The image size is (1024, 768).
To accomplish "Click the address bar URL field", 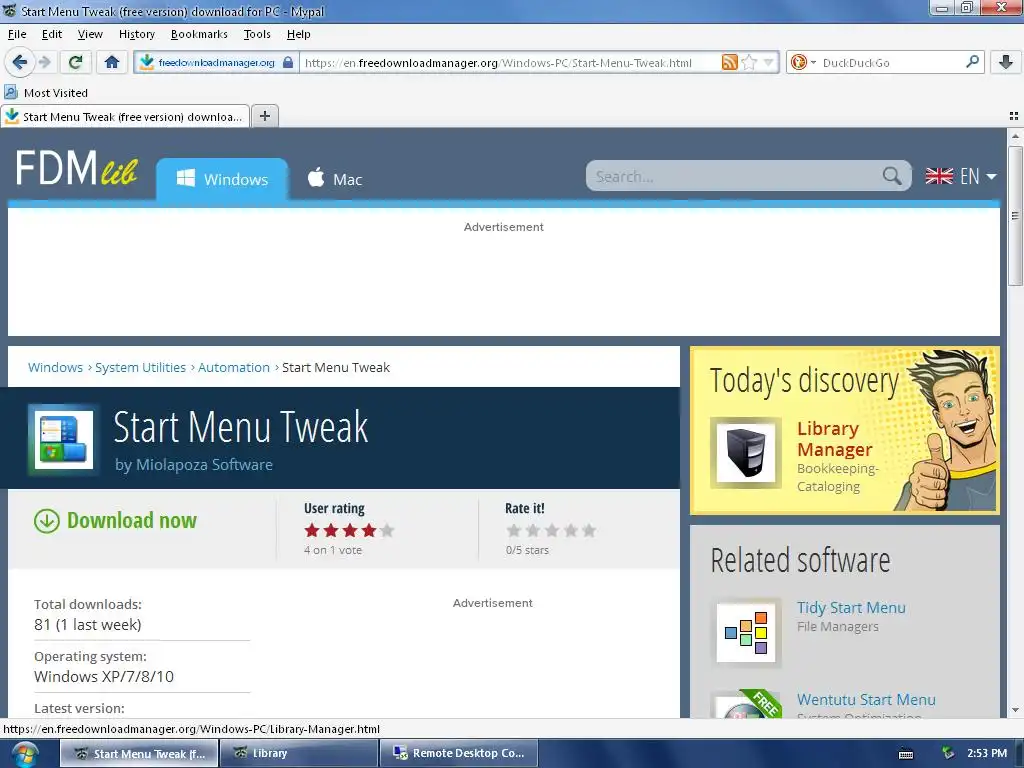I will pyautogui.click(x=509, y=63).
